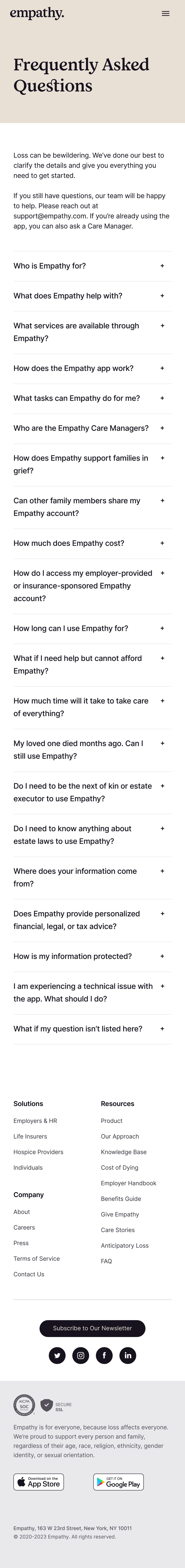The image size is (185, 1568).
Task: Expand 'Who is Empathy for?' question
Action: pos(92,266)
